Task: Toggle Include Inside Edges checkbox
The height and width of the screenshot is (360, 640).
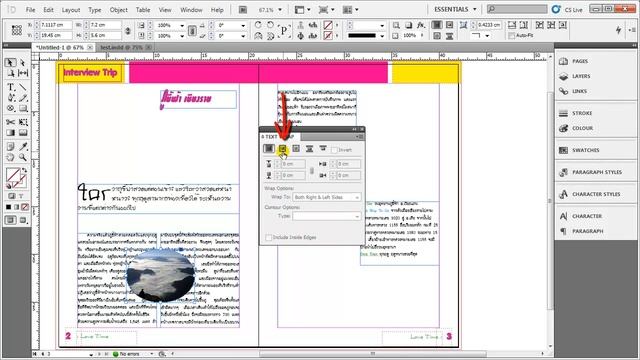Action: point(268,237)
